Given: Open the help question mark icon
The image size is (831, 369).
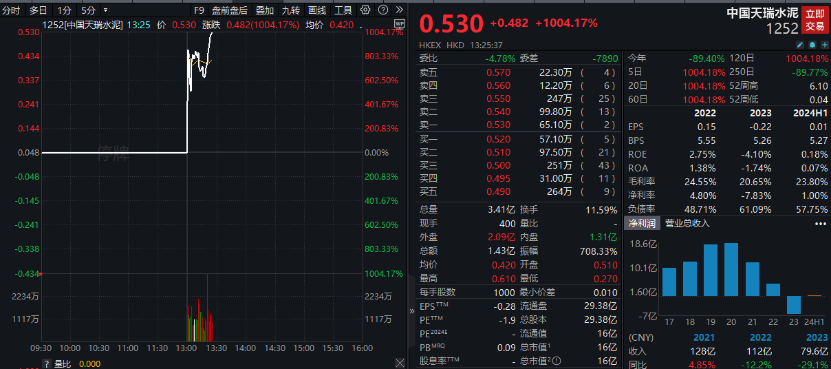Looking at the screenshot, I should pyautogui.click(x=383, y=10).
